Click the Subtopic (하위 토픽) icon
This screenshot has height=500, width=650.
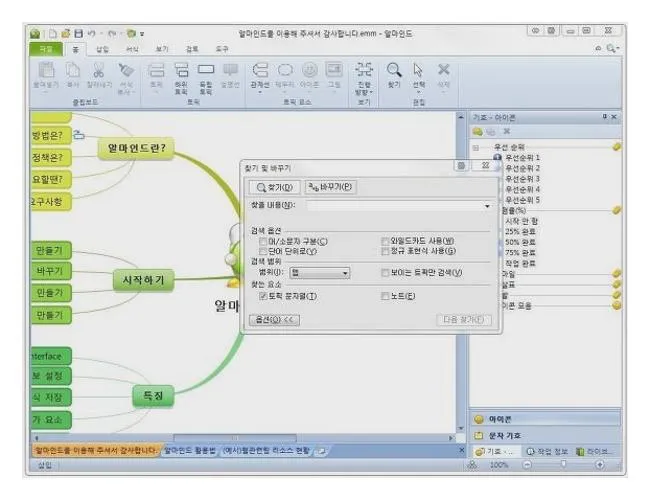181,70
